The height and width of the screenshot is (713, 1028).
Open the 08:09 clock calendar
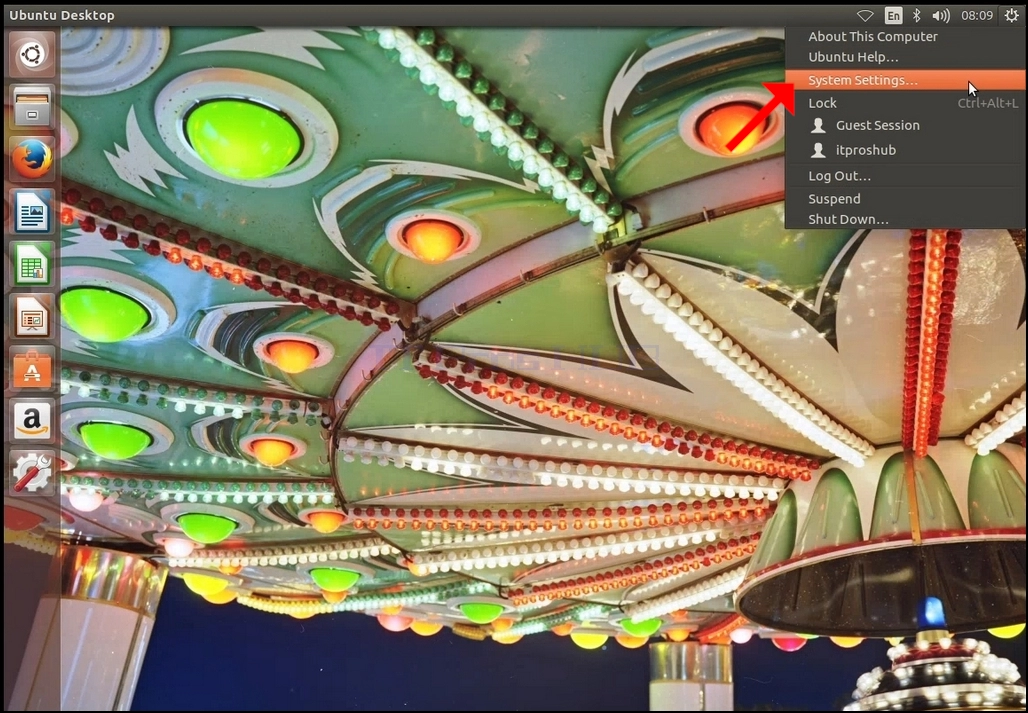tap(977, 15)
